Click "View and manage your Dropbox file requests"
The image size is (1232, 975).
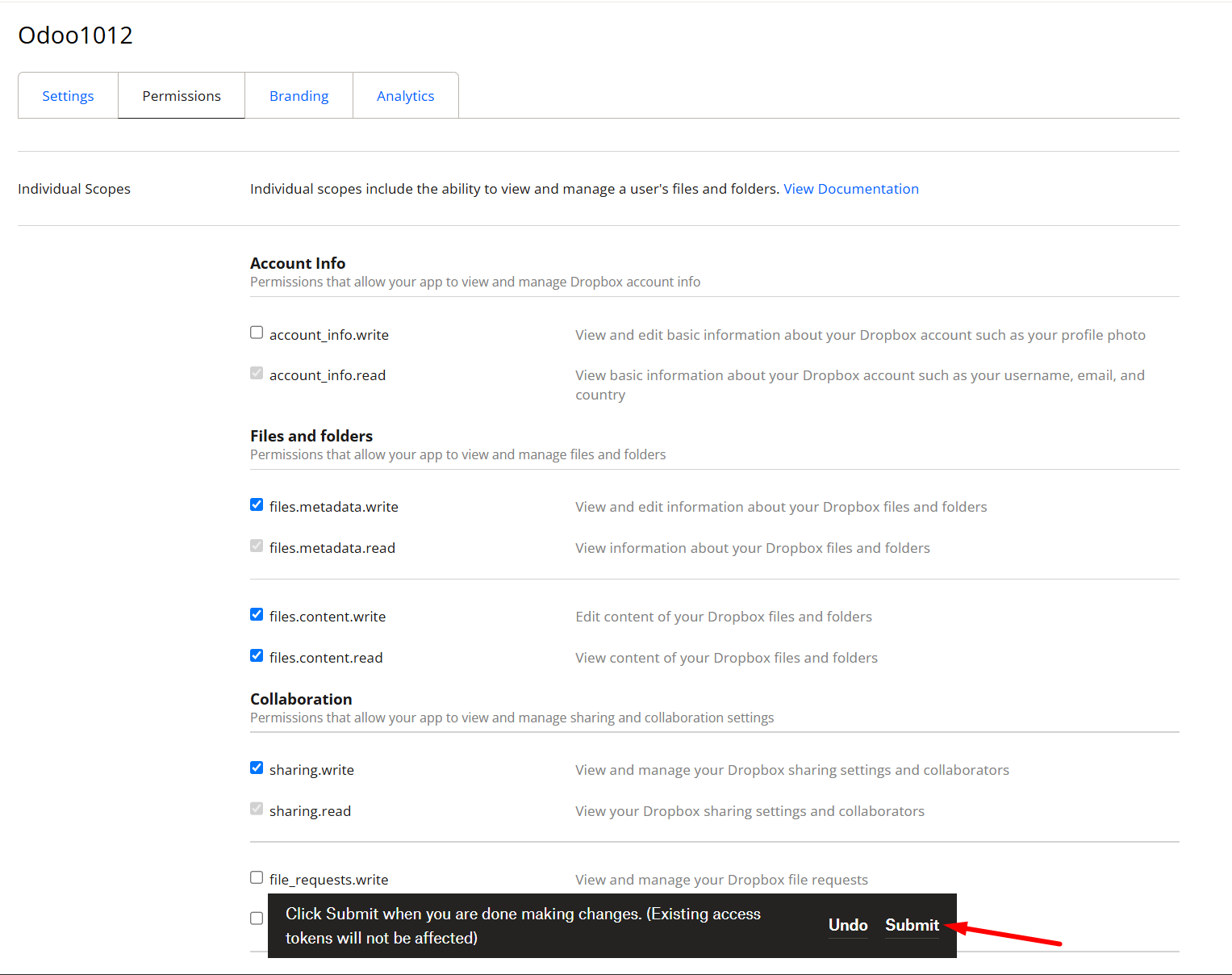[721, 880]
